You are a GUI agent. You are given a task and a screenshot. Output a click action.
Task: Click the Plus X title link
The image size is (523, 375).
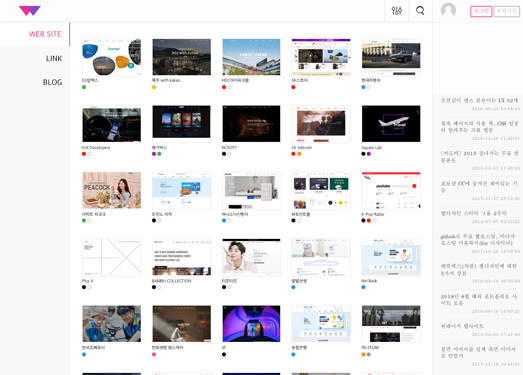pyautogui.click(x=88, y=281)
